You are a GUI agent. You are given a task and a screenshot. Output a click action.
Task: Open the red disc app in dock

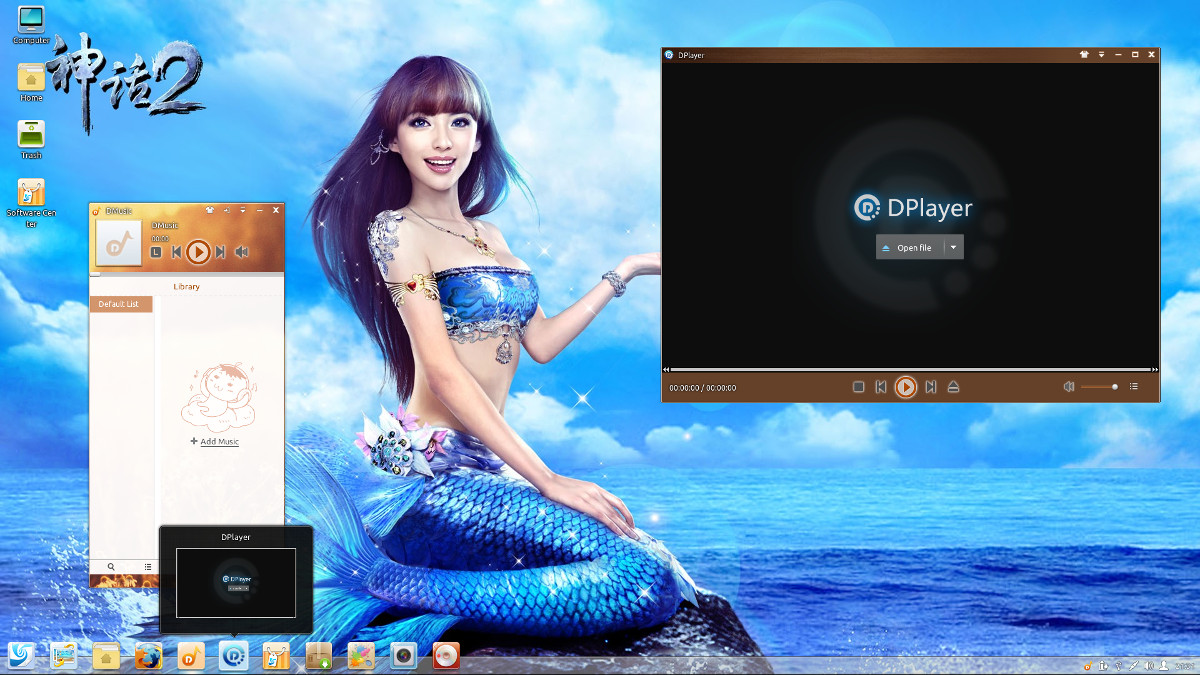[446, 655]
